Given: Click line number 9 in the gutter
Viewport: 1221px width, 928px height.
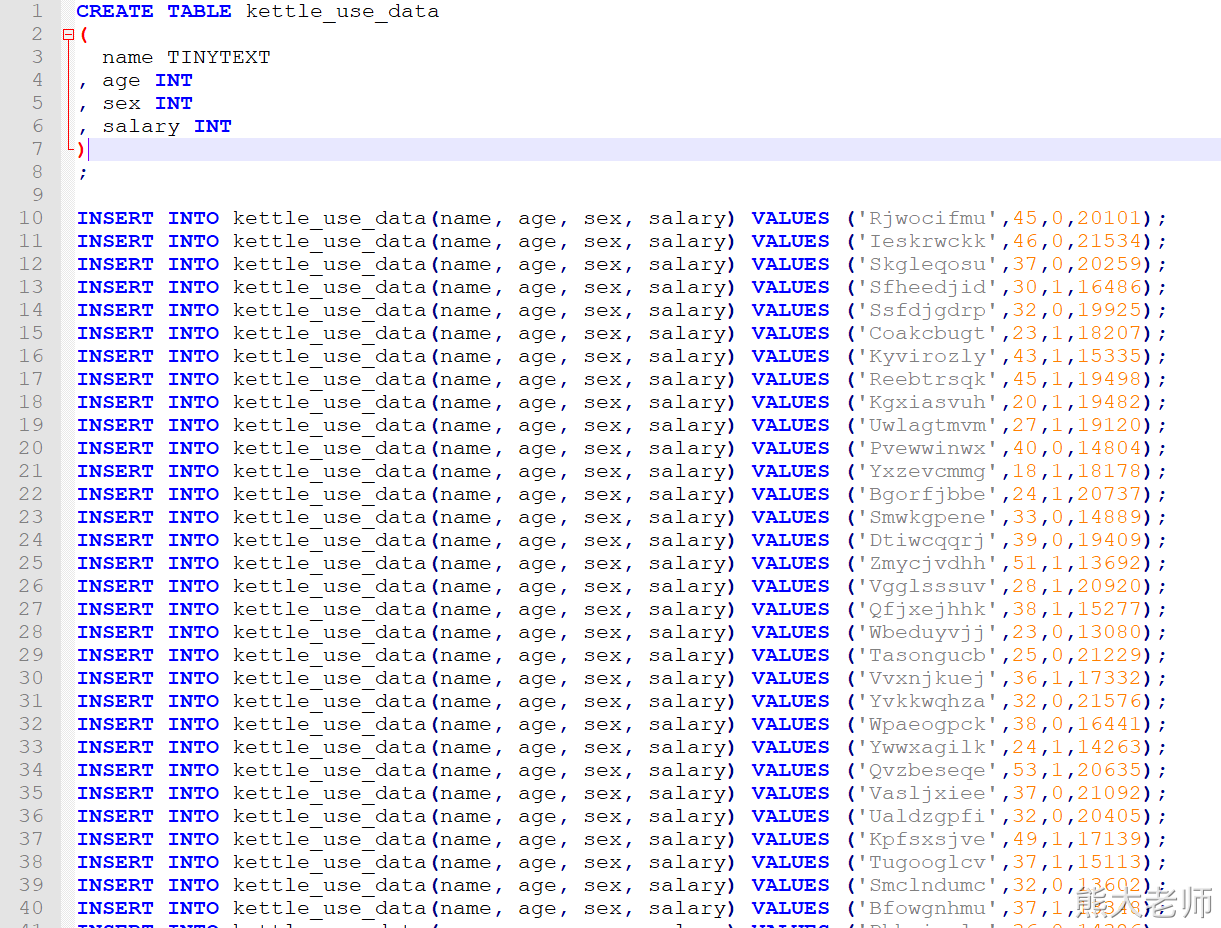Looking at the screenshot, I should (37, 195).
